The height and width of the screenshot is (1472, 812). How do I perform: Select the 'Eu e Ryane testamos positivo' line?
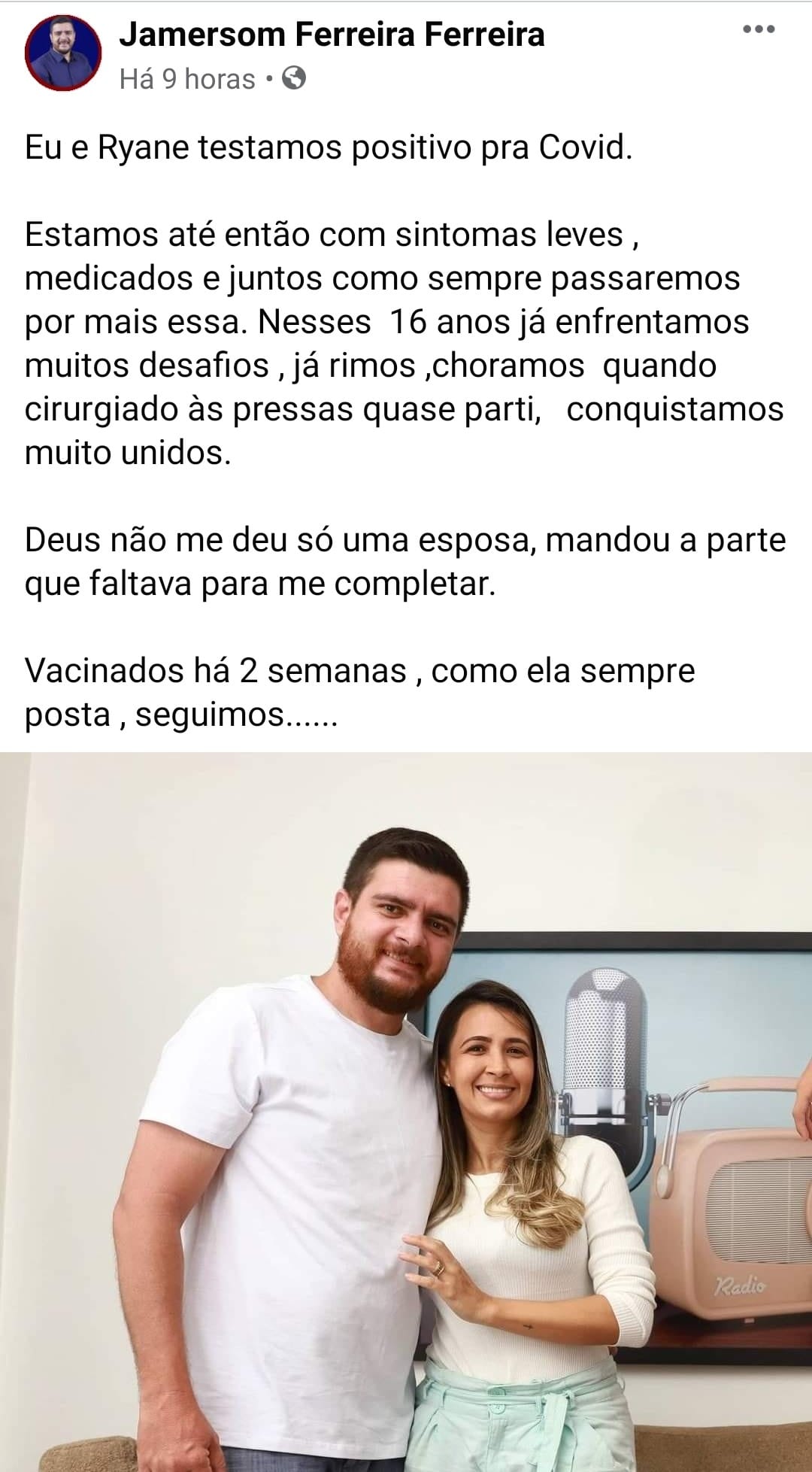(329, 147)
